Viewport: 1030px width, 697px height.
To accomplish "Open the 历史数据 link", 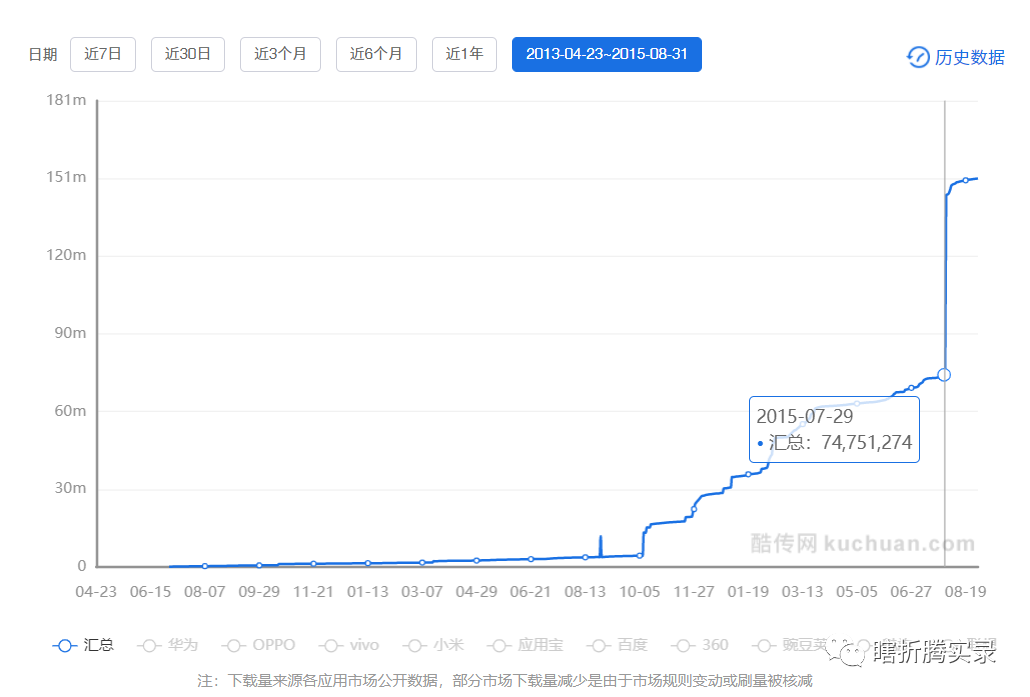I will tap(969, 57).
